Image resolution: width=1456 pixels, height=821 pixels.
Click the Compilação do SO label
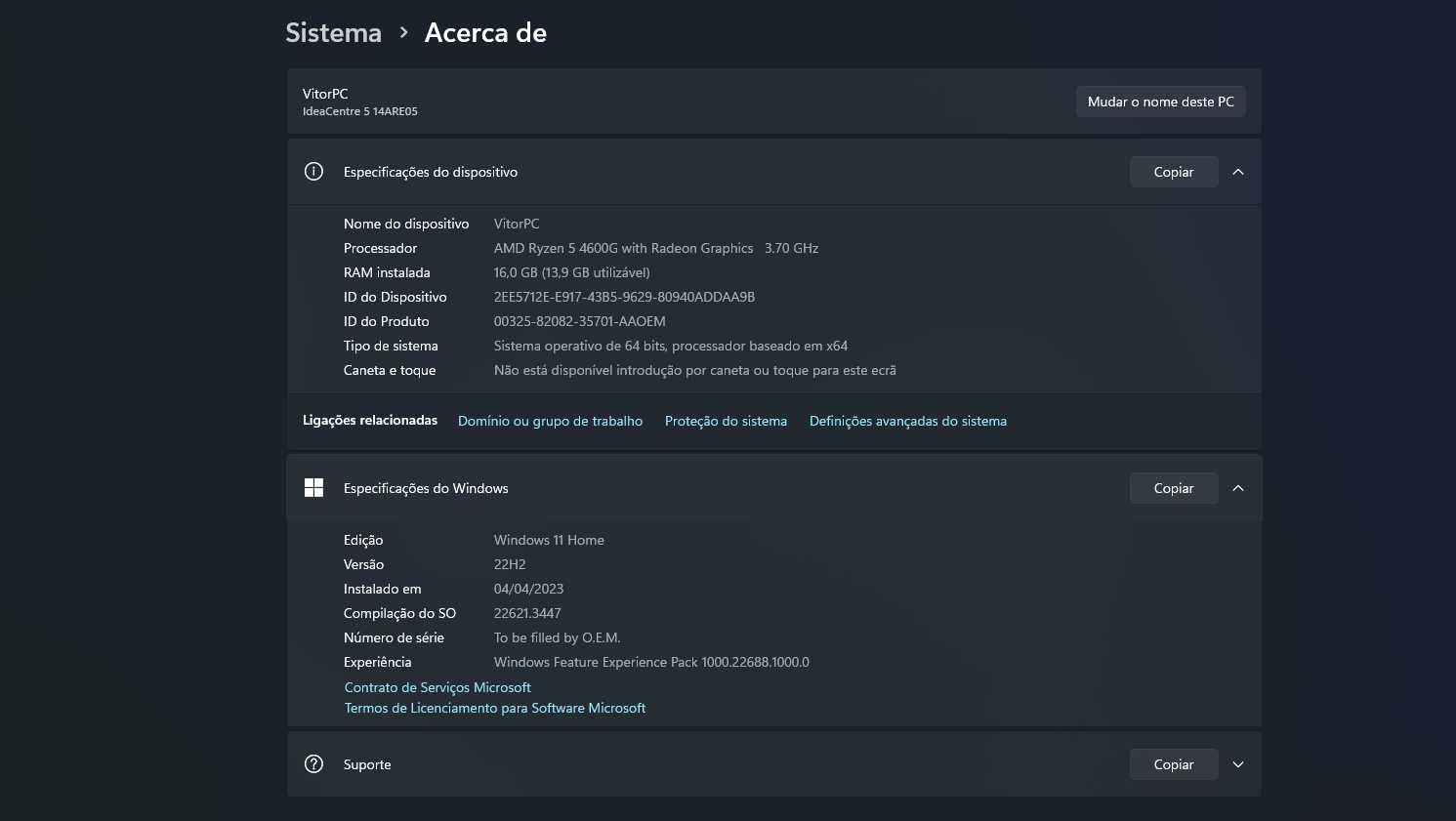(x=399, y=613)
